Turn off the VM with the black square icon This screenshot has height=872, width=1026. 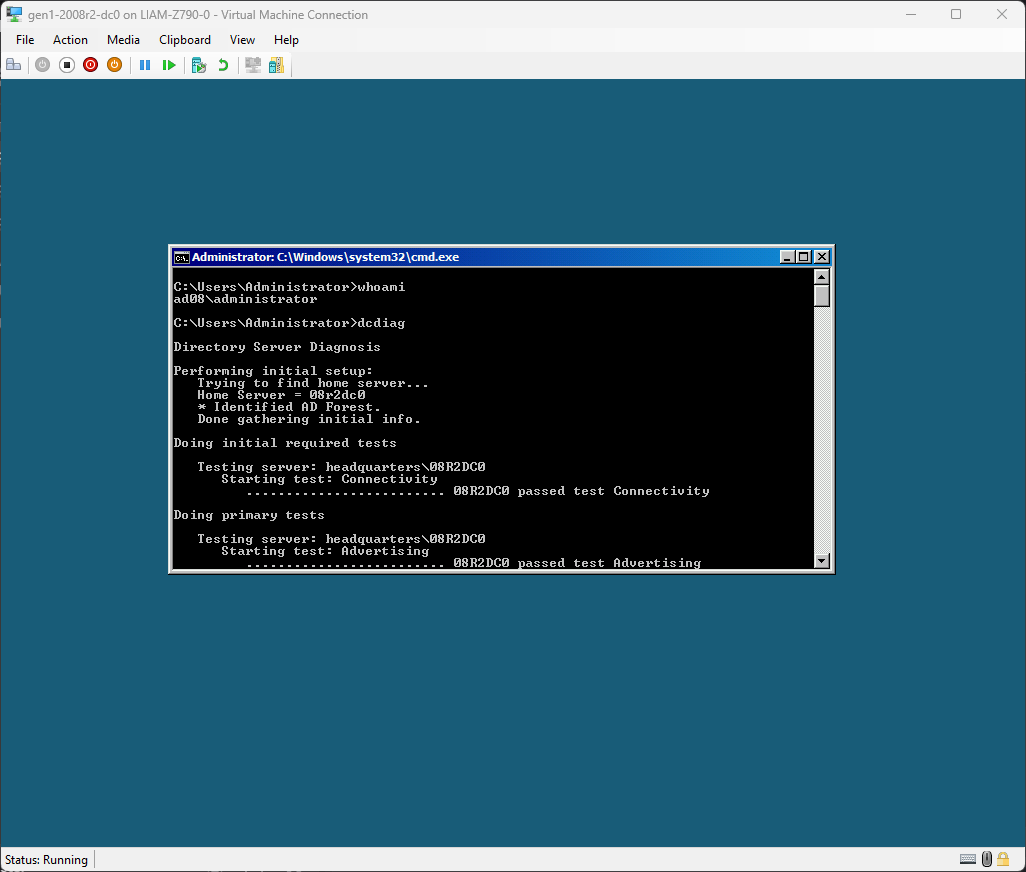click(67, 65)
